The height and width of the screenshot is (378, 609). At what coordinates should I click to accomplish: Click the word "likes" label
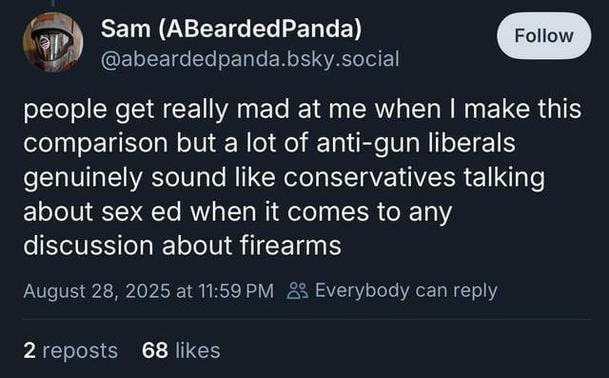pyautogui.click(x=198, y=350)
